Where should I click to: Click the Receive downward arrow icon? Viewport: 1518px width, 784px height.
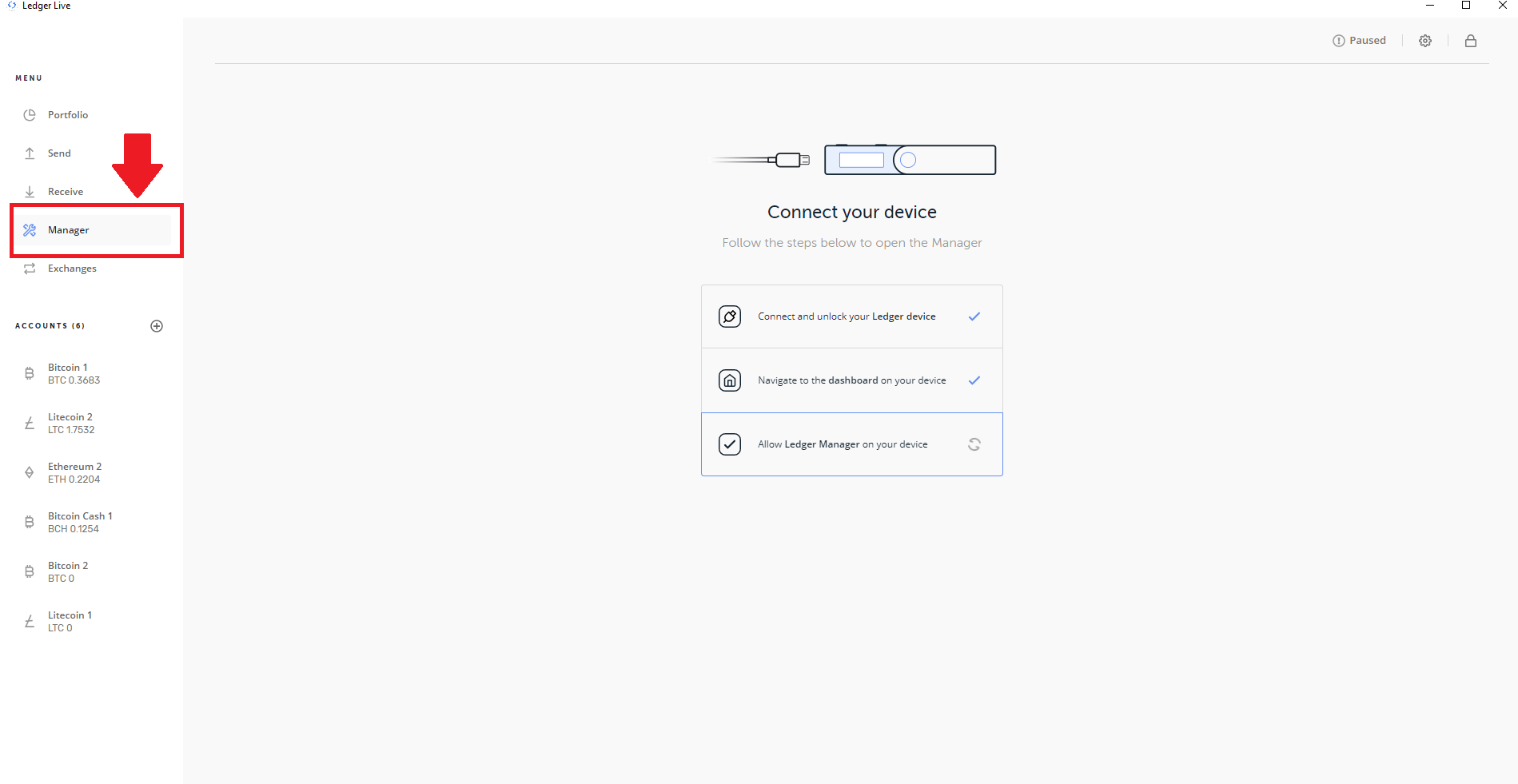(x=30, y=192)
